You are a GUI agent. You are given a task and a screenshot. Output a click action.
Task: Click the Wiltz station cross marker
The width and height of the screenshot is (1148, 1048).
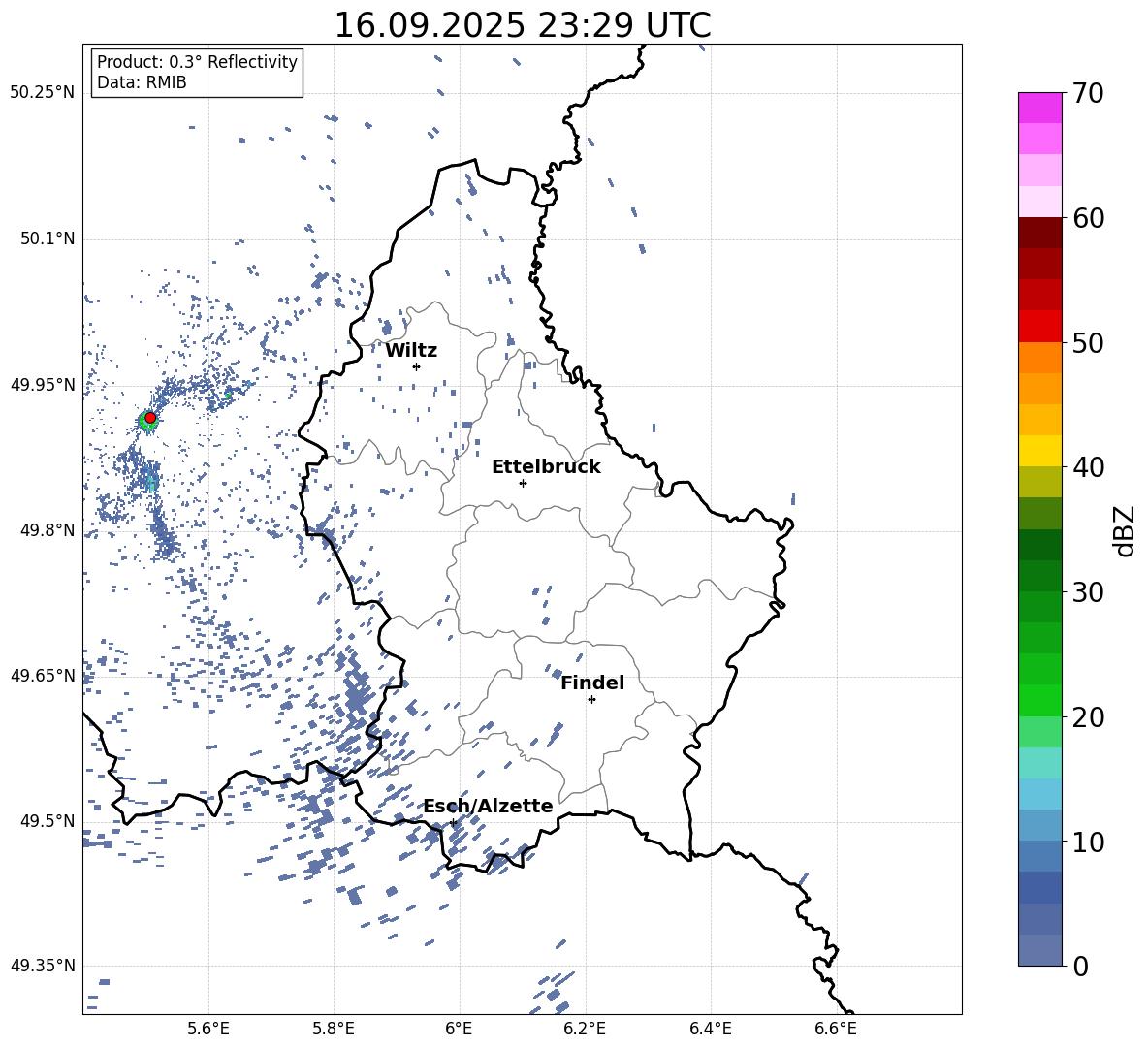tap(416, 366)
